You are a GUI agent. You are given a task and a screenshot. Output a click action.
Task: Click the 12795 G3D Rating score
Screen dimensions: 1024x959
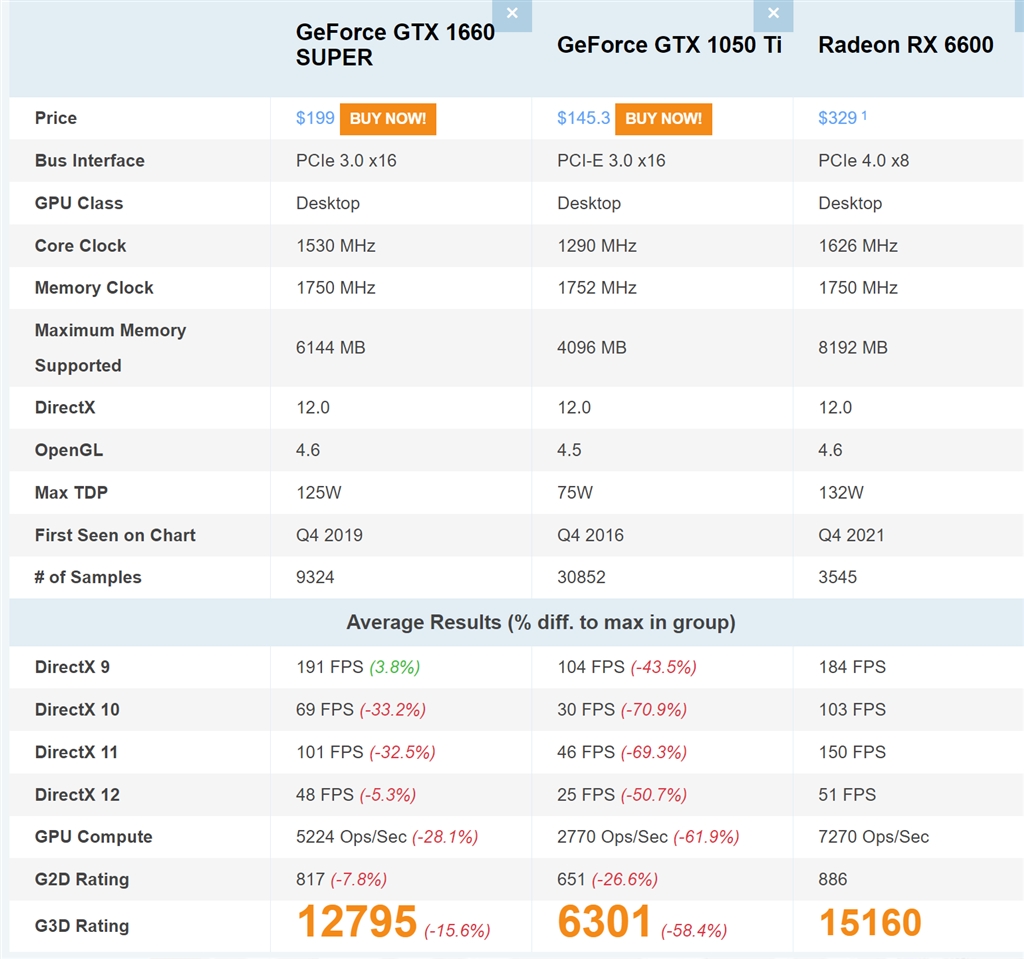357,922
